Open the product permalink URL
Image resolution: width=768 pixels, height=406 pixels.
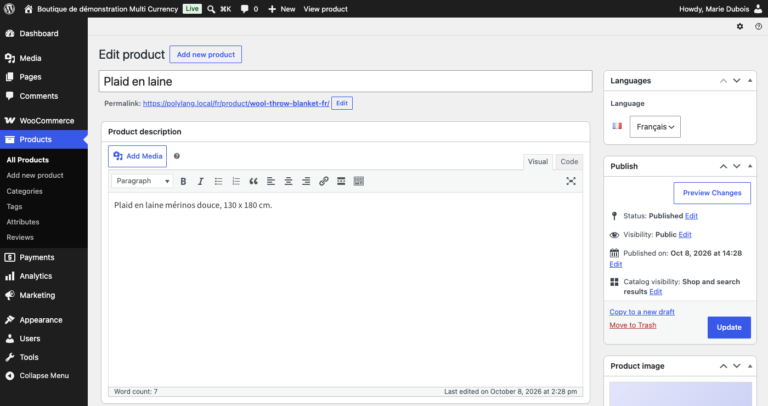click(x=236, y=103)
